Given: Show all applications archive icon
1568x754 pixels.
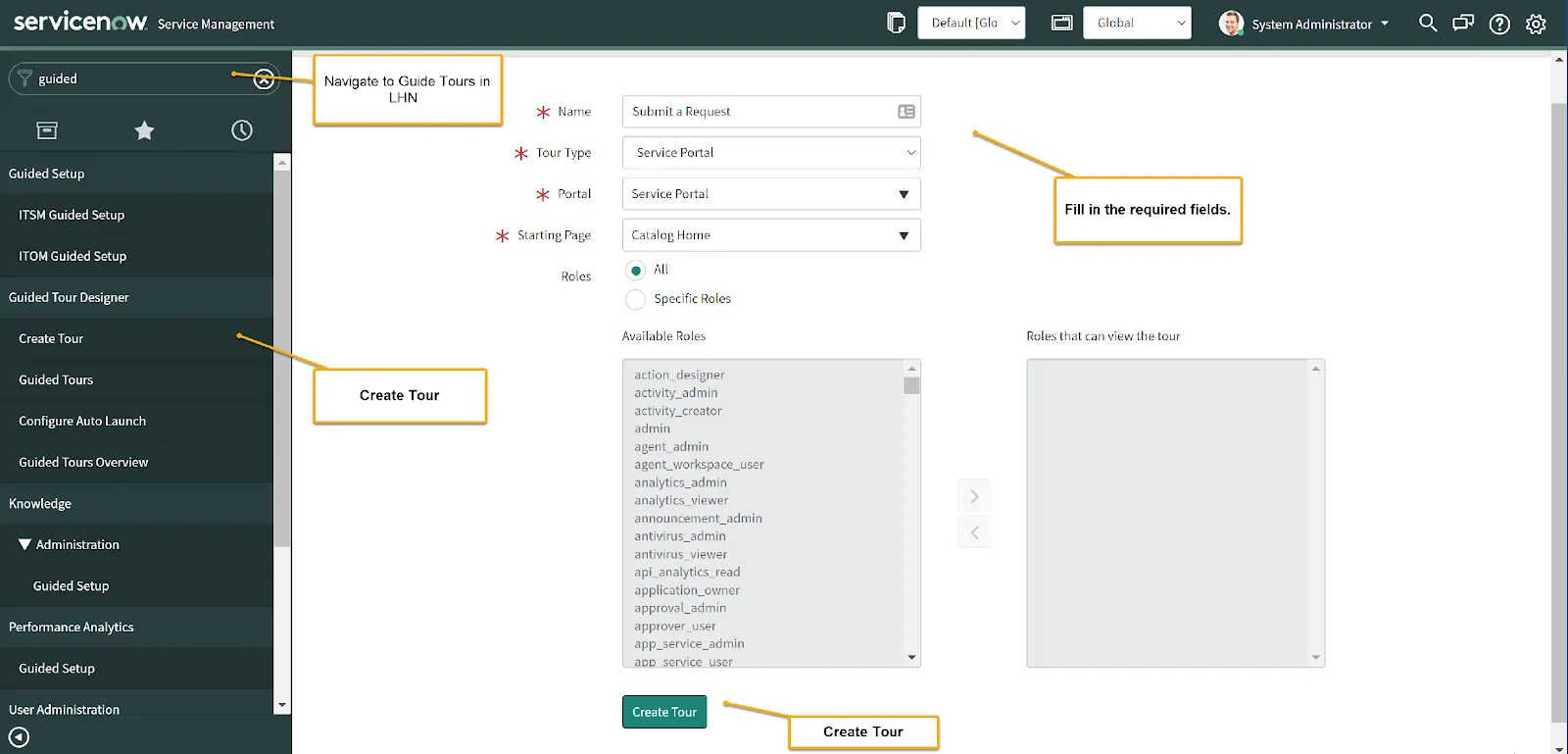Looking at the screenshot, I should coord(47,130).
